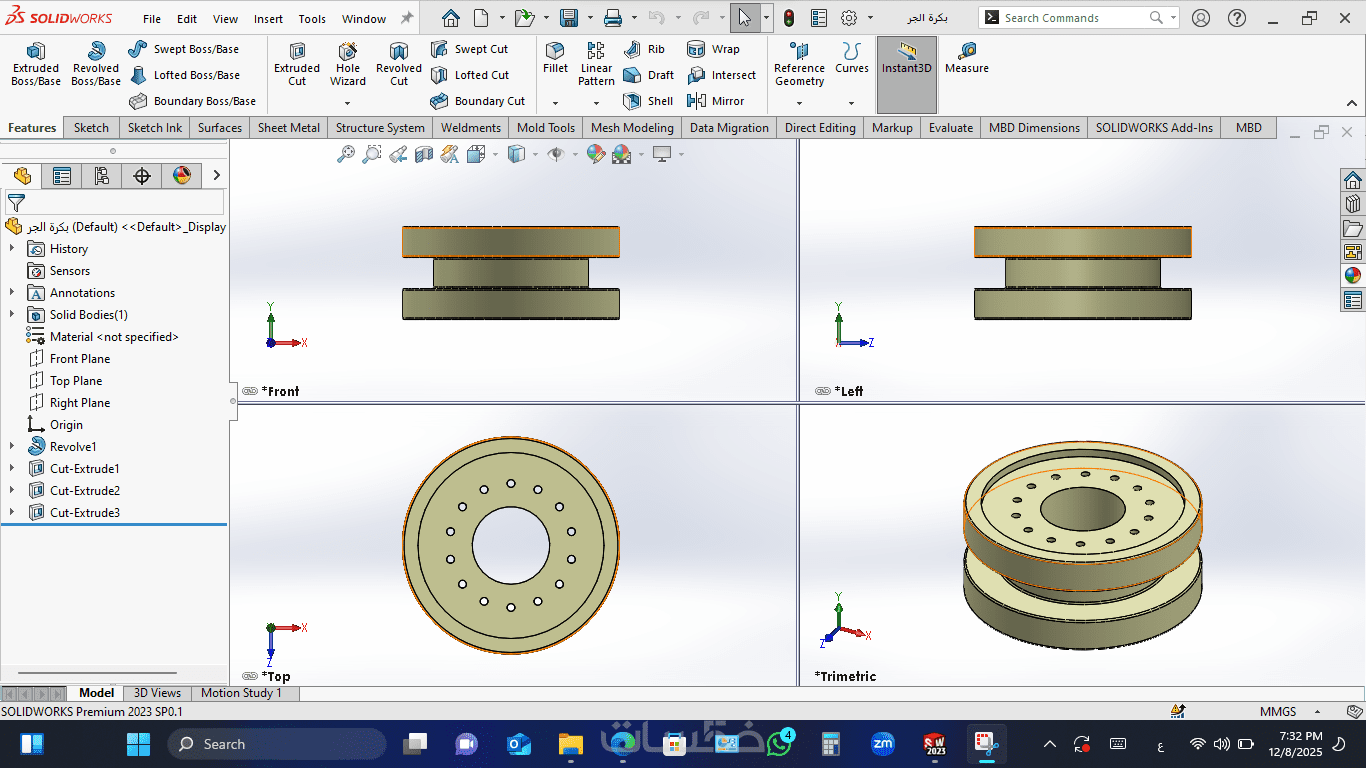This screenshot has width=1366, height=768.
Task: Pick the Boundary Cut tool
Action: click(477, 101)
